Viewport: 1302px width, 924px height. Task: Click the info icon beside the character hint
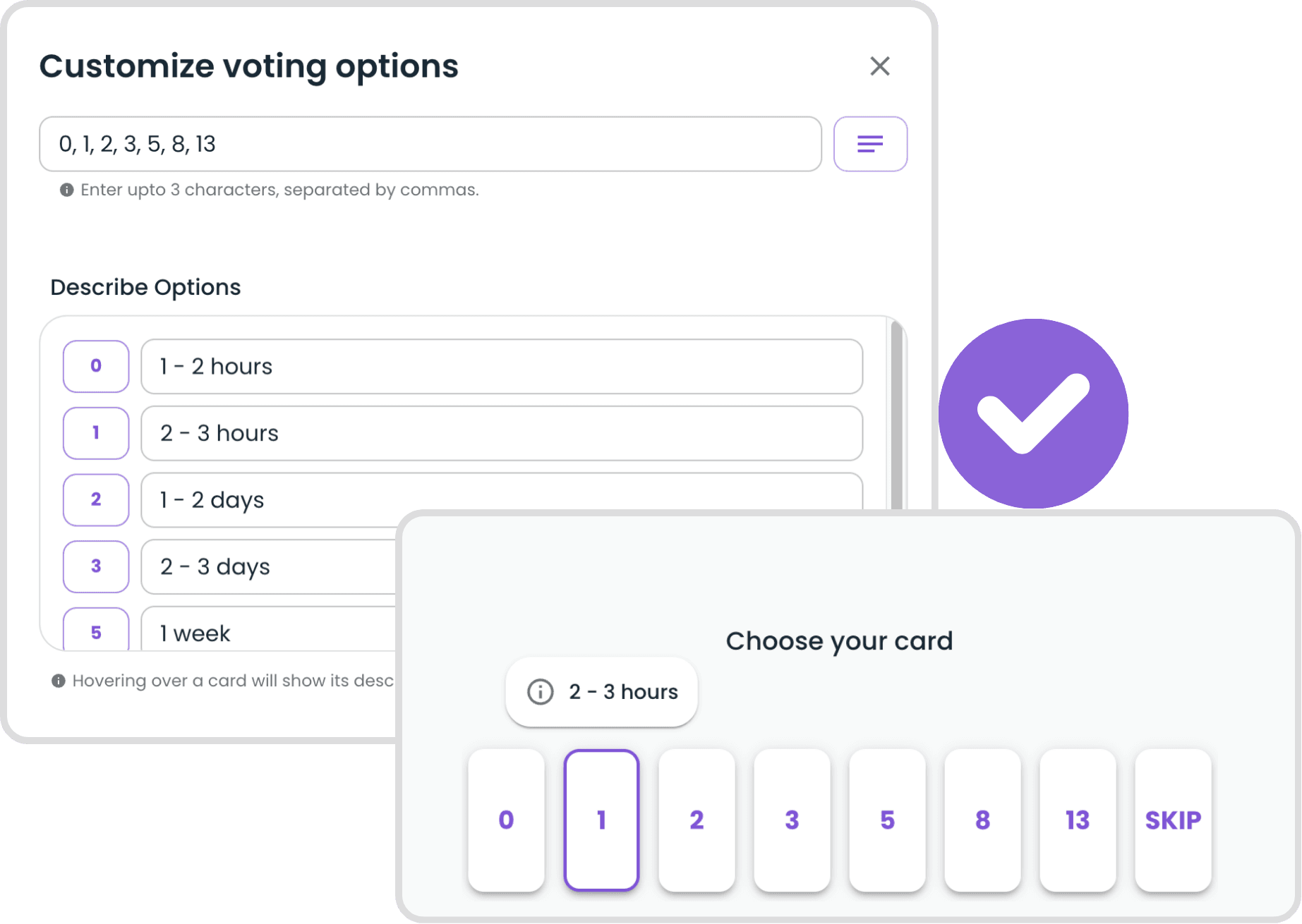click(66, 190)
